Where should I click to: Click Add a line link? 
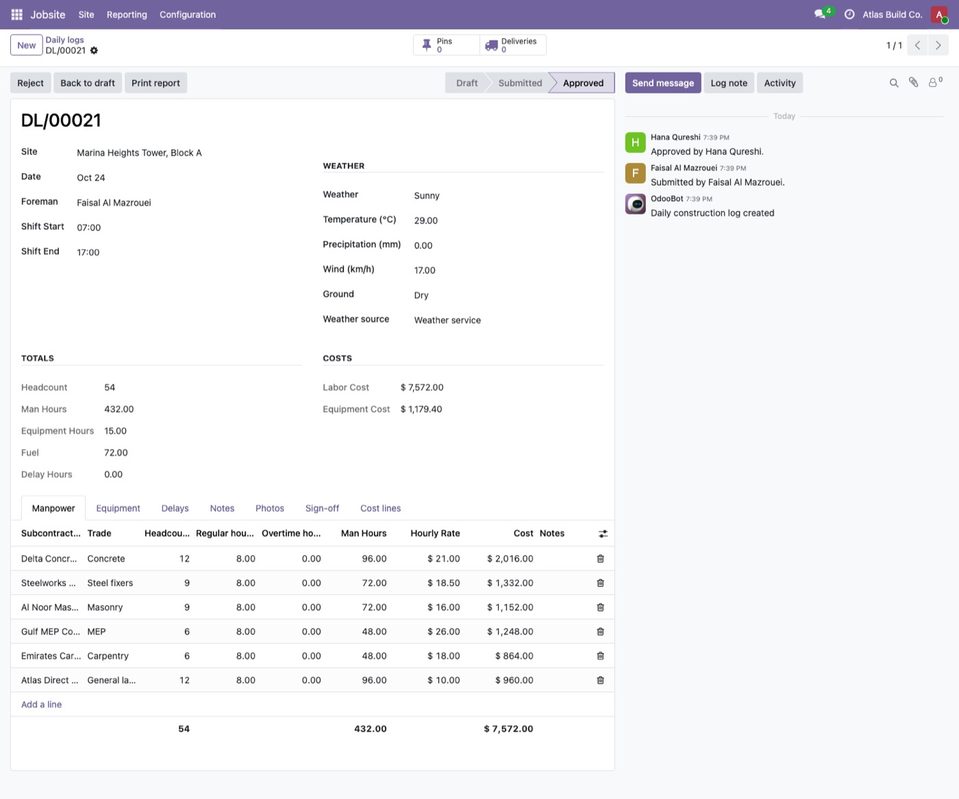(x=42, y=705)
